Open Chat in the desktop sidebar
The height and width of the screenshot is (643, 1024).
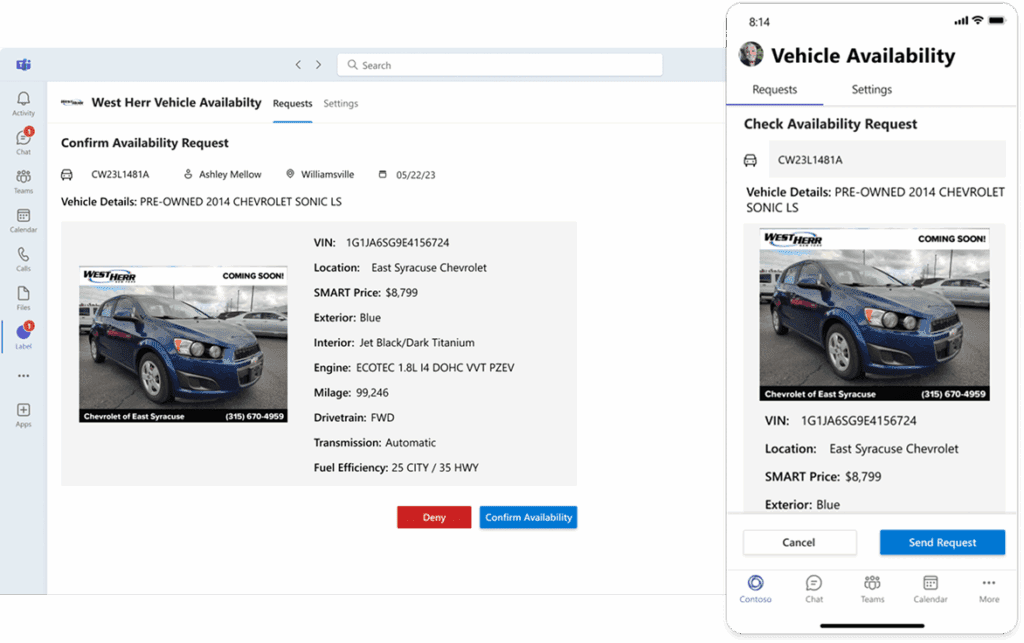(23, 141)
